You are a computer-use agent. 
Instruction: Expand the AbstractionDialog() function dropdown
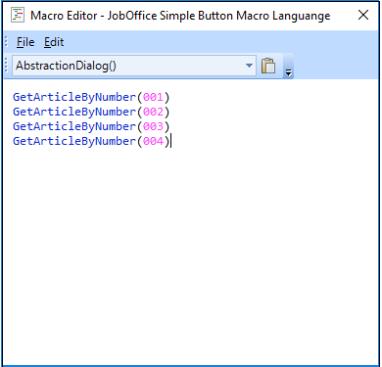(x=249, y=65)
